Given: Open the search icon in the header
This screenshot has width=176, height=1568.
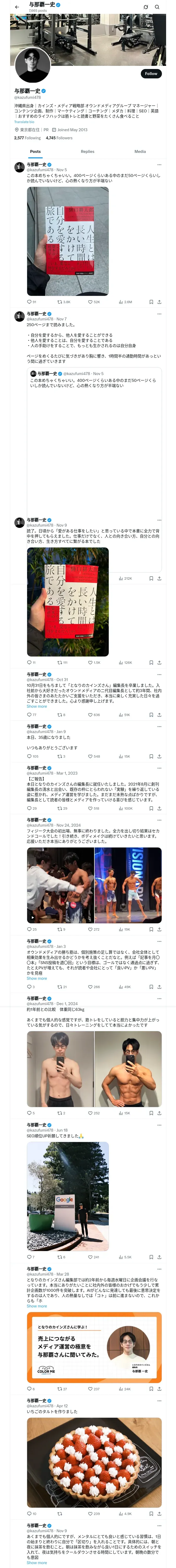Looking at the screenshot, I should [x=157, y=7].
